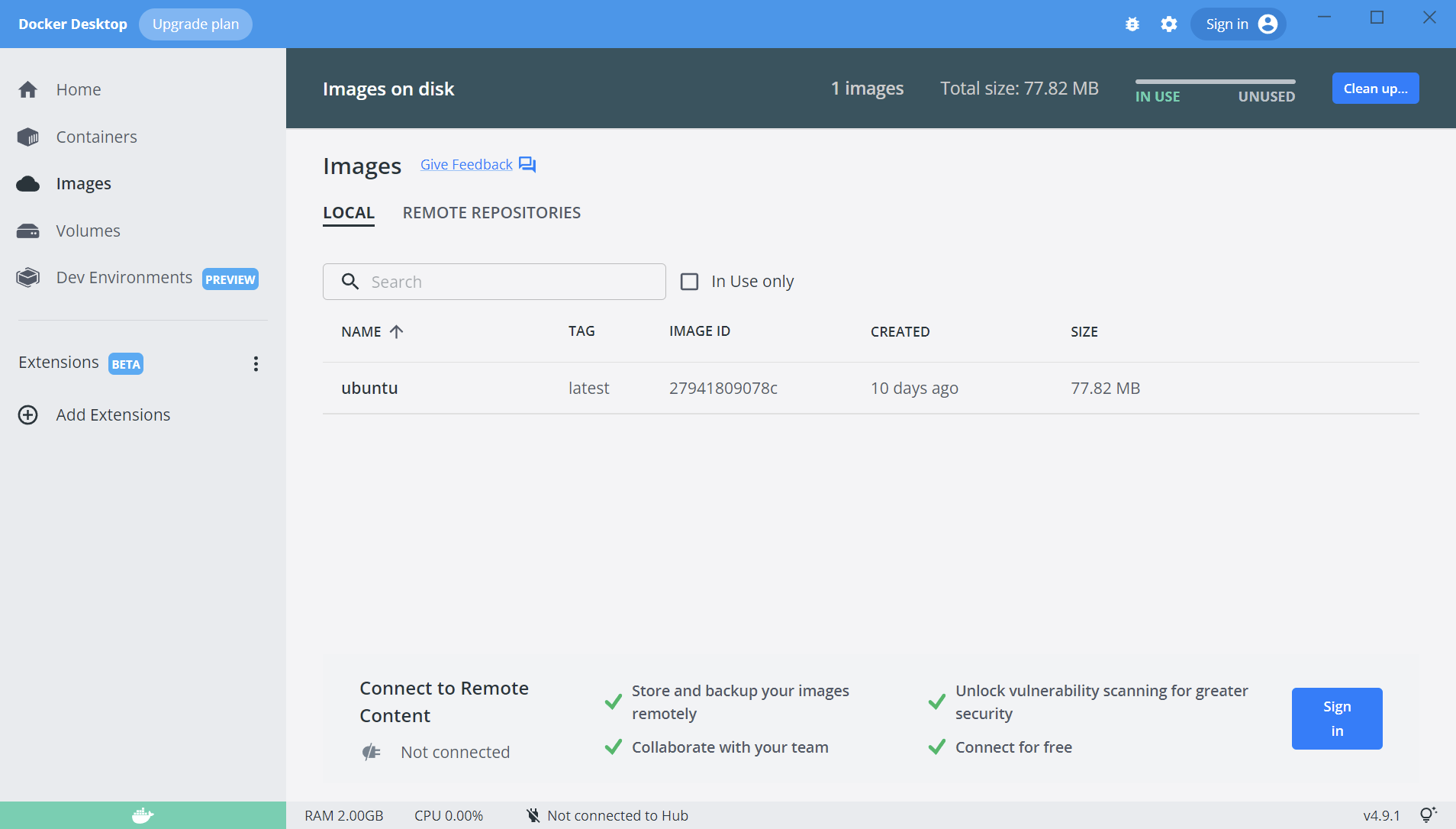Screen dimensions: 1456x829
Task: Select the Volumes drive icon
Action: point(28,231)
